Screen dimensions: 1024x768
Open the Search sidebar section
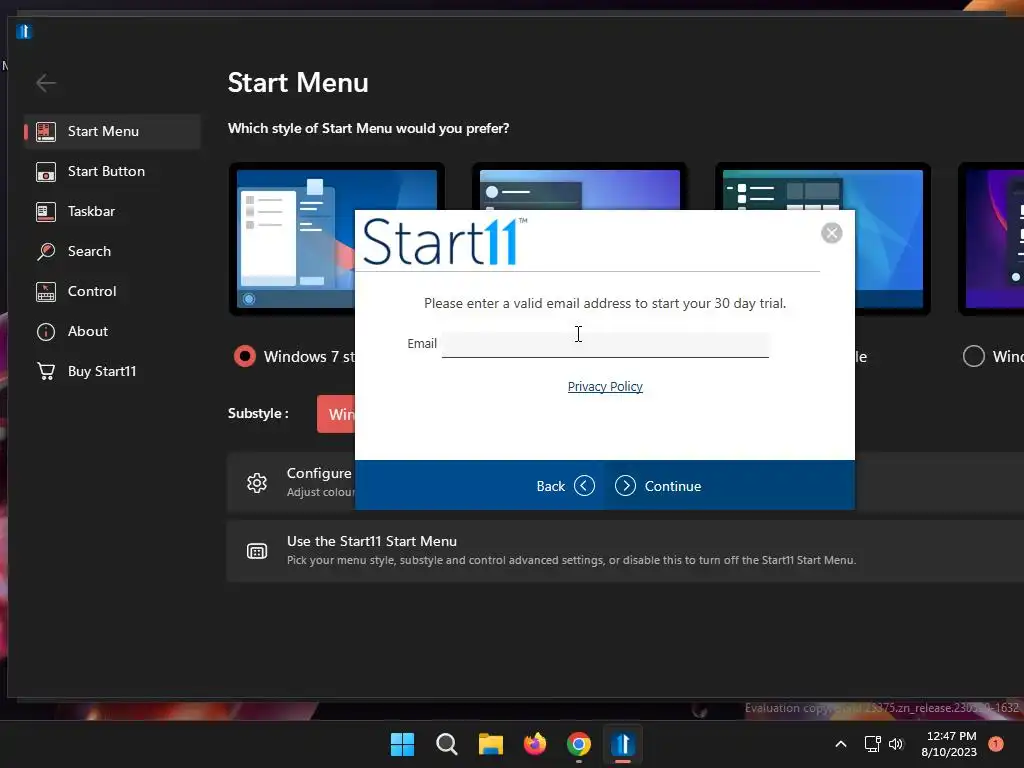point(112,251)
